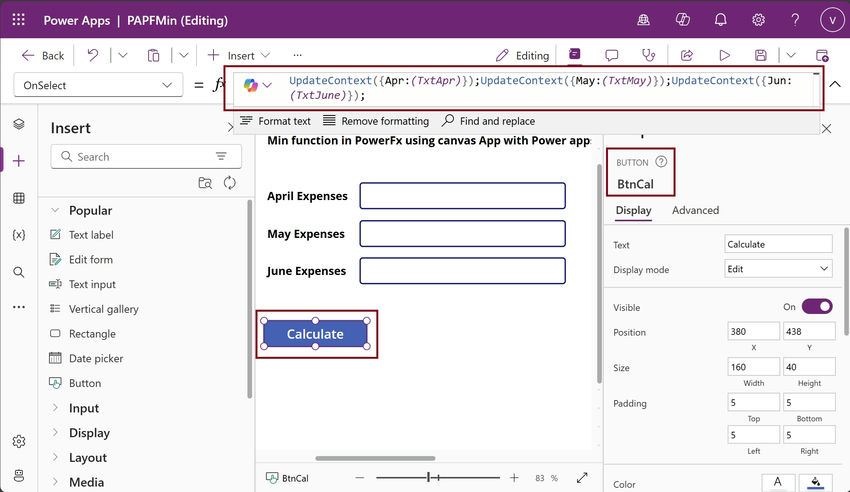
Task: Click the April Expenses input box
Action: [x=462, y=196]
